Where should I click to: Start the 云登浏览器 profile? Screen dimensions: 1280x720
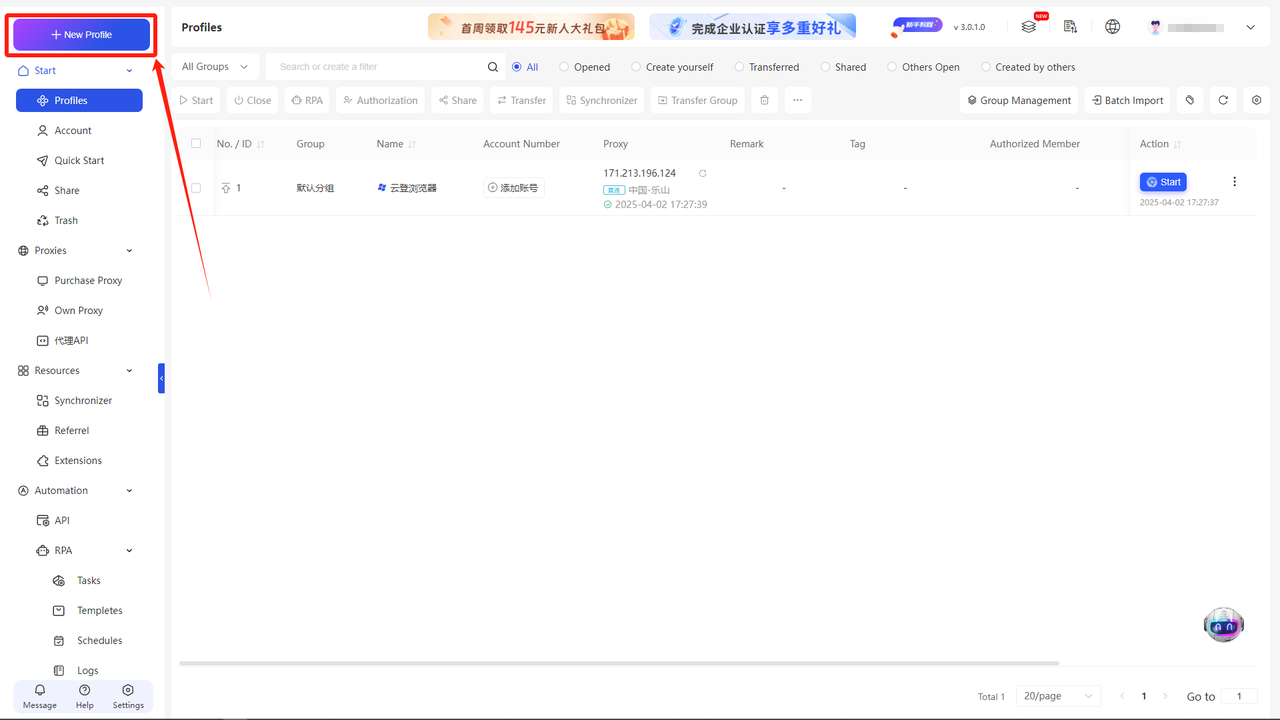(x=1162, y=181)
